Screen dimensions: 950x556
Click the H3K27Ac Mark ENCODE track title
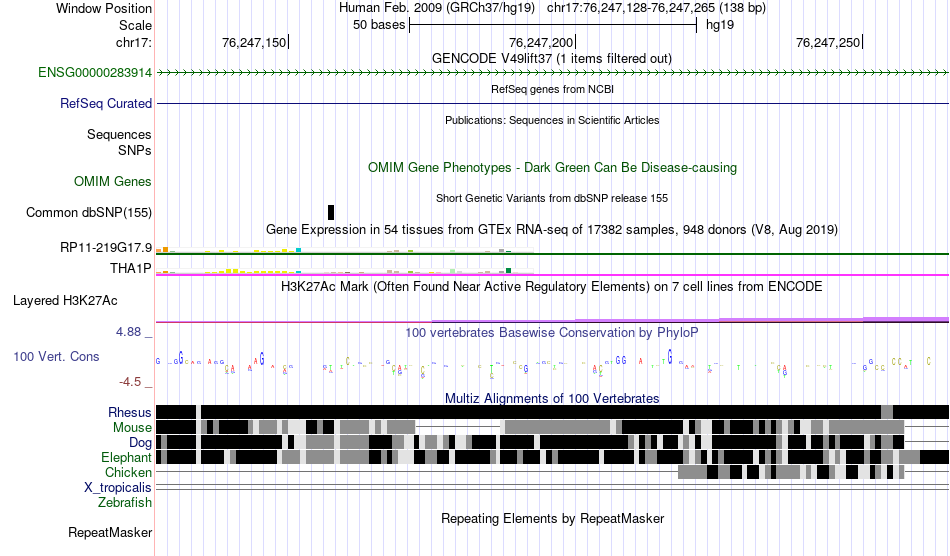(x=552, y=286)
